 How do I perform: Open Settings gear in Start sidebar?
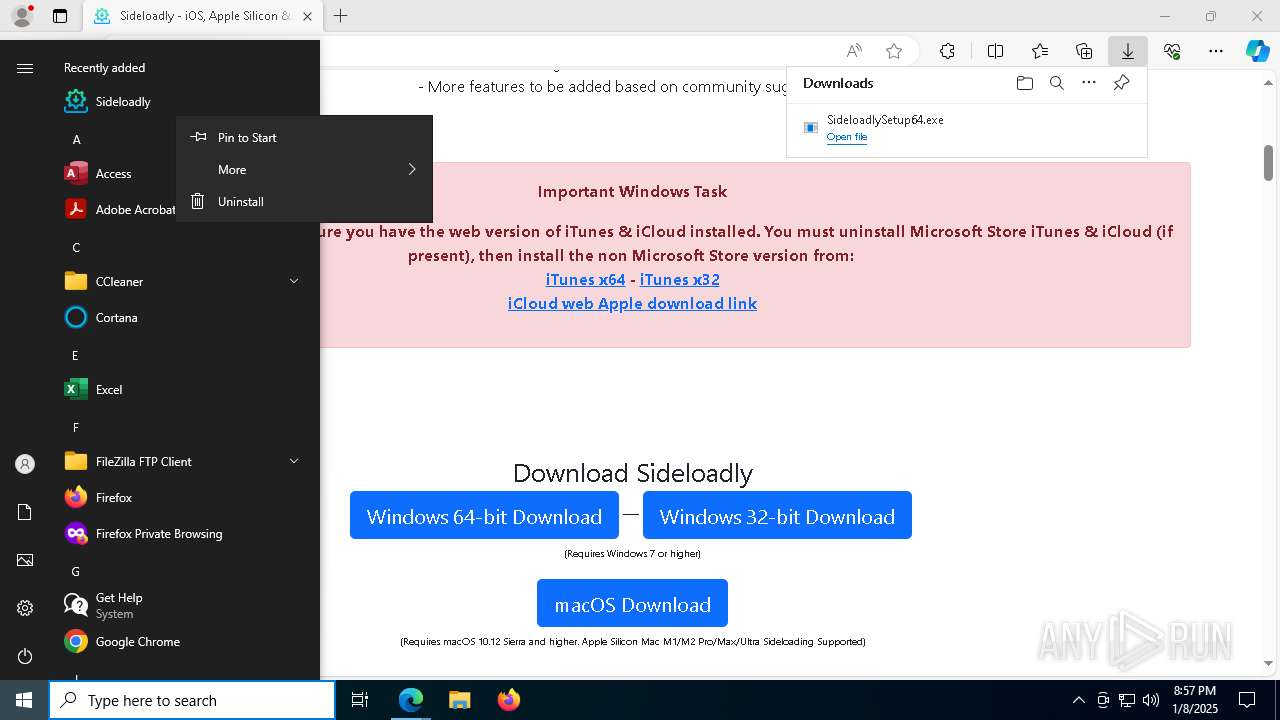(25, 608)
